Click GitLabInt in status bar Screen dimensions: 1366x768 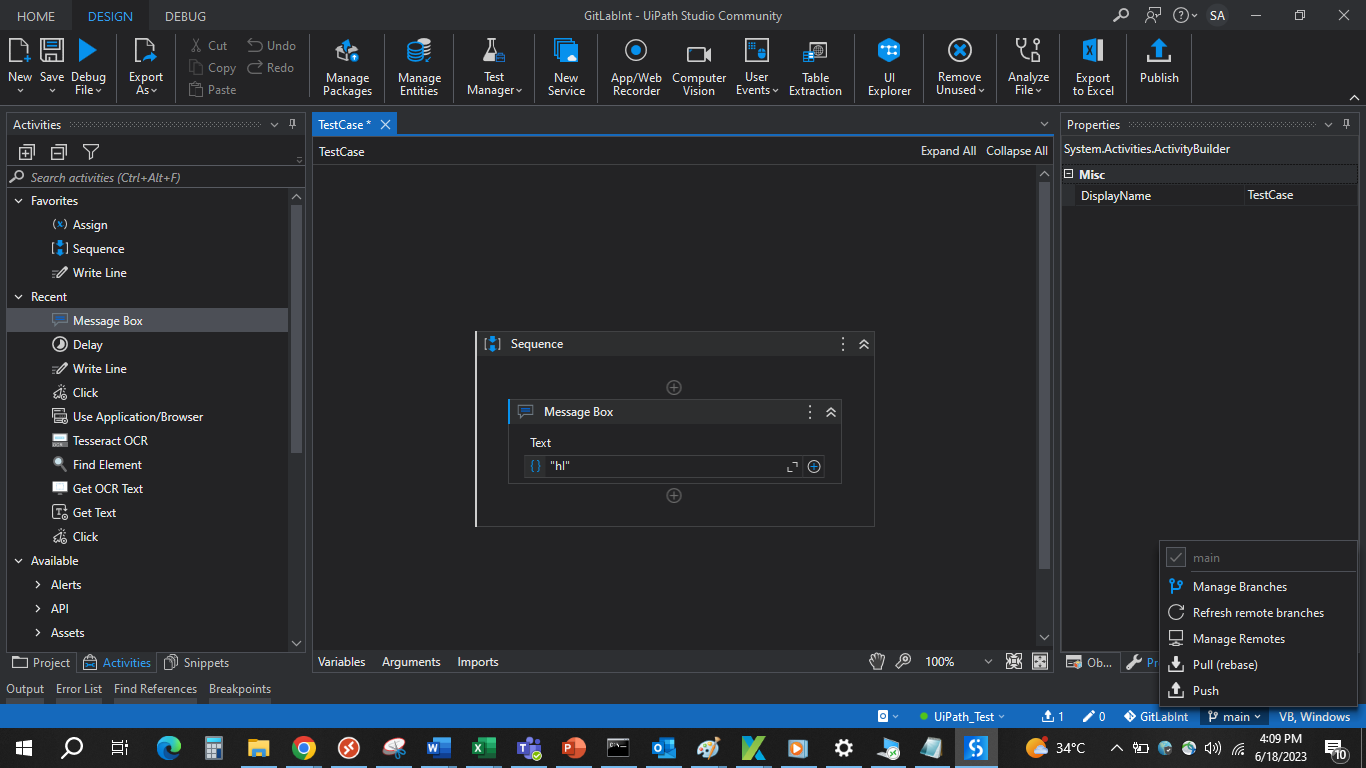1156,717
